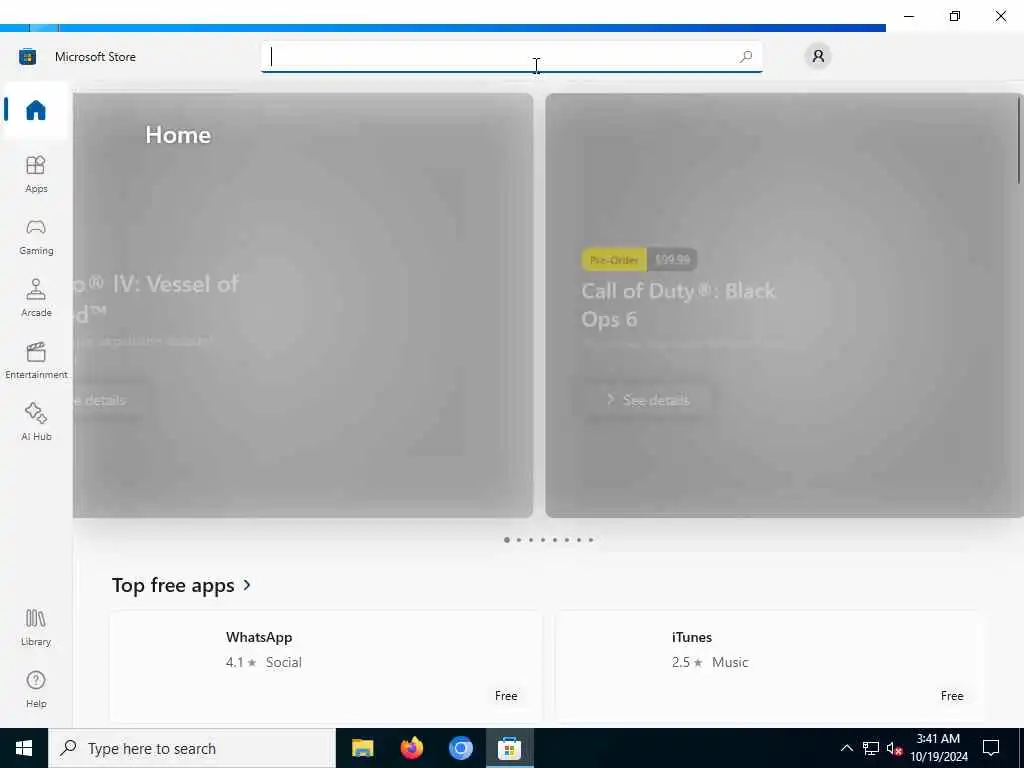Click taskbar Type here to search box
This screenshot has height=768, width=1024.
[x=192, y=748]
